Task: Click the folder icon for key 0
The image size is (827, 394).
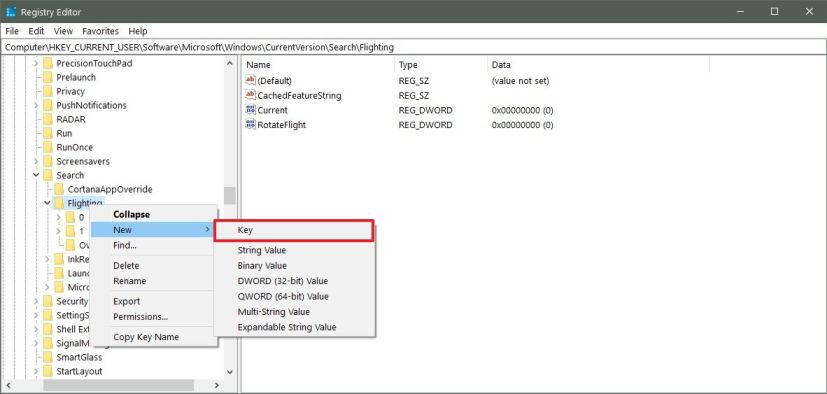Action: tap(70, 217)
